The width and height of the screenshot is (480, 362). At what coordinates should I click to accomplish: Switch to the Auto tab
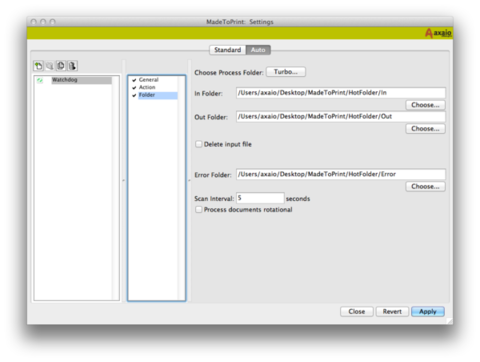[x=258, y=50]
